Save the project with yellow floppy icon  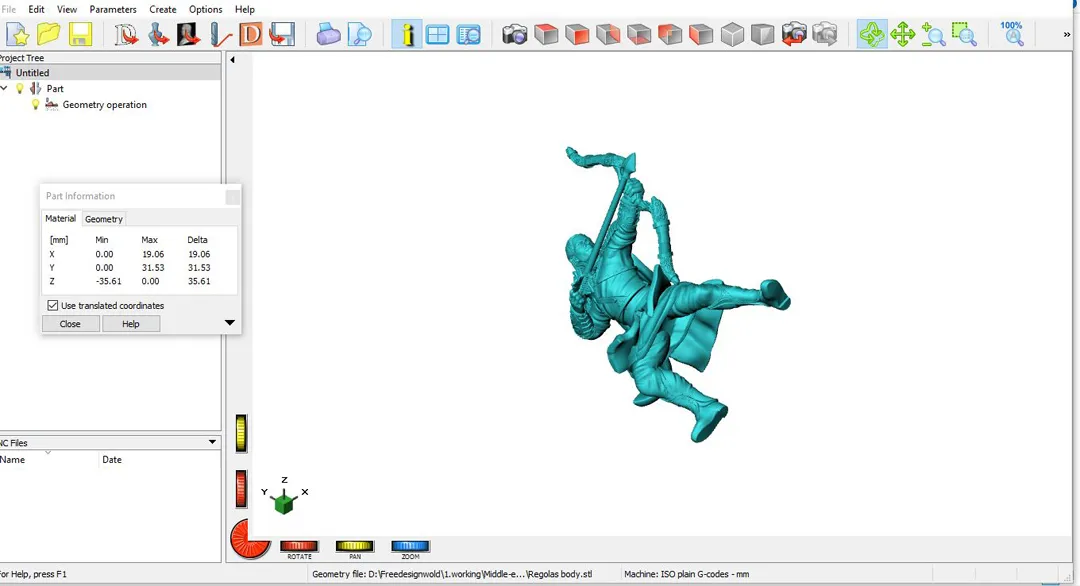(80, 34)
